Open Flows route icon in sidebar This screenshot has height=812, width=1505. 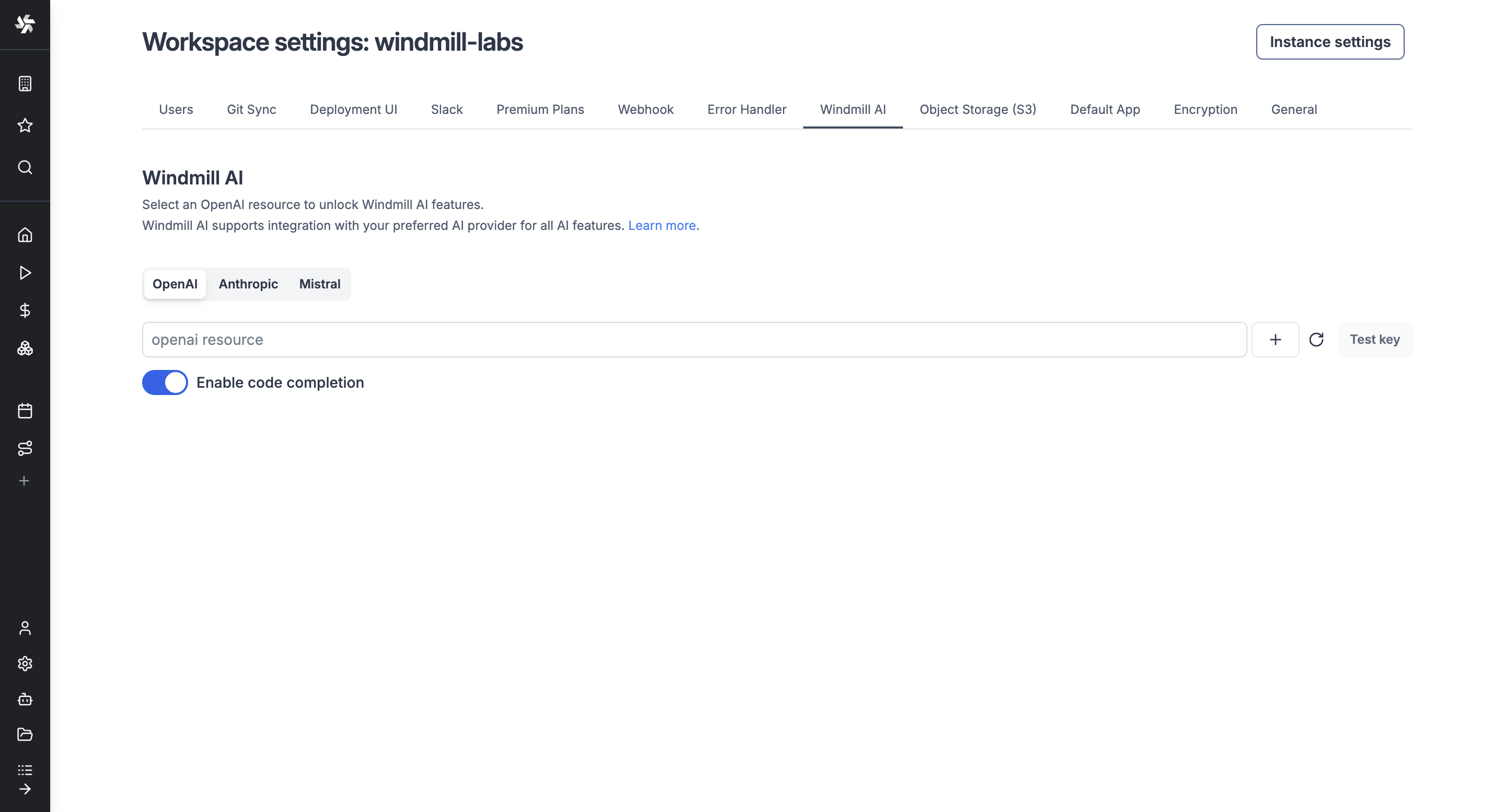[x=25, y=448]
